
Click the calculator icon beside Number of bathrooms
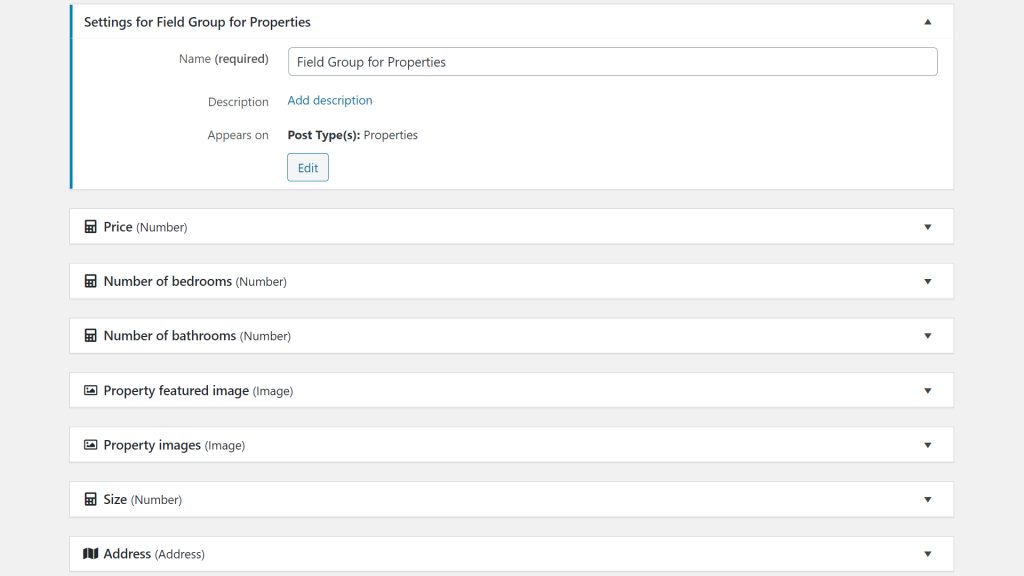pyautogui.click(x=90, y=336)
